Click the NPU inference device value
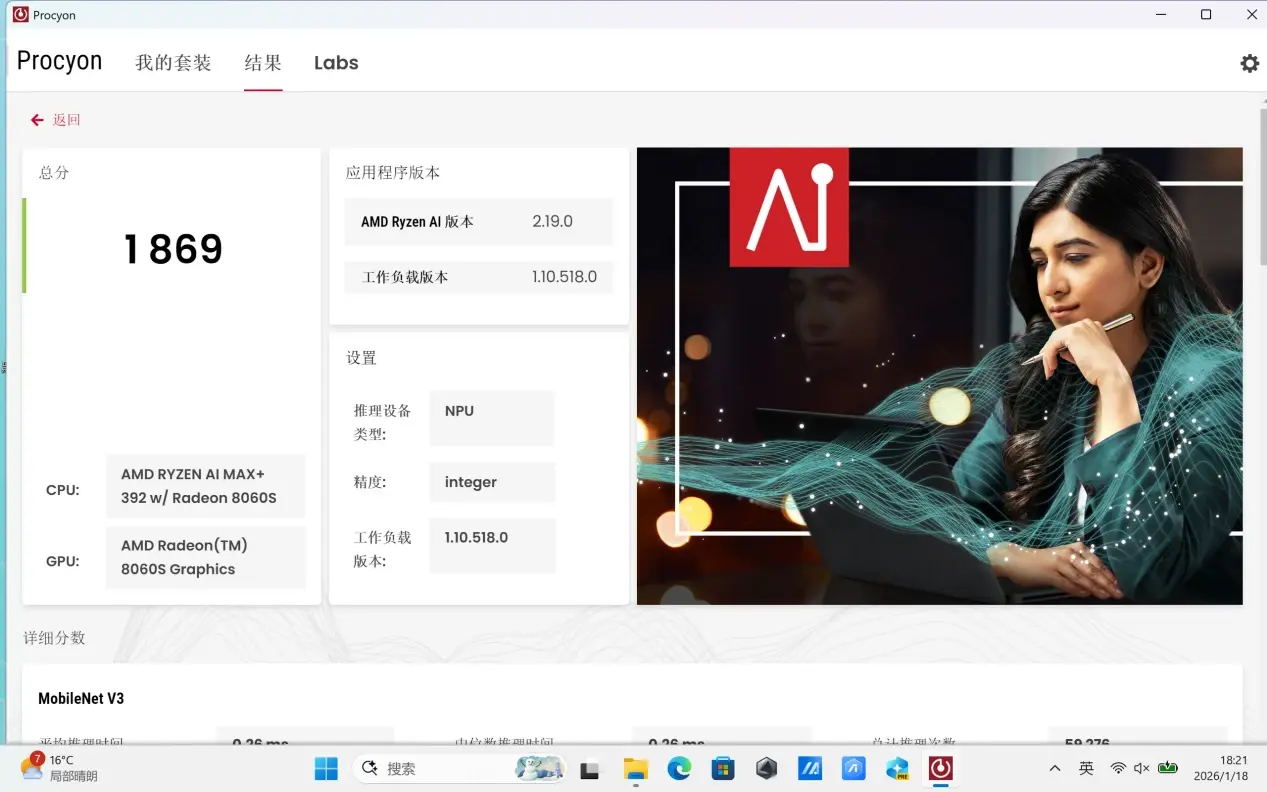Viewport: 1267px width, 792px height. tap(491, 417)
